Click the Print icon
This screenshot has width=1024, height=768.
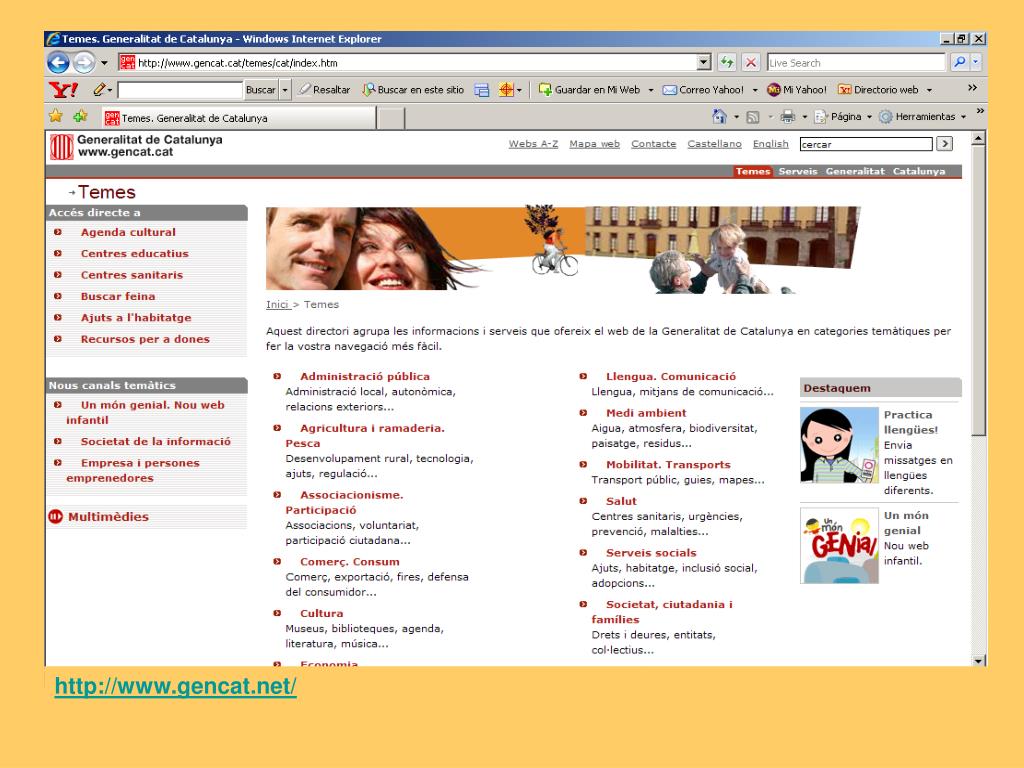point(788,117)
